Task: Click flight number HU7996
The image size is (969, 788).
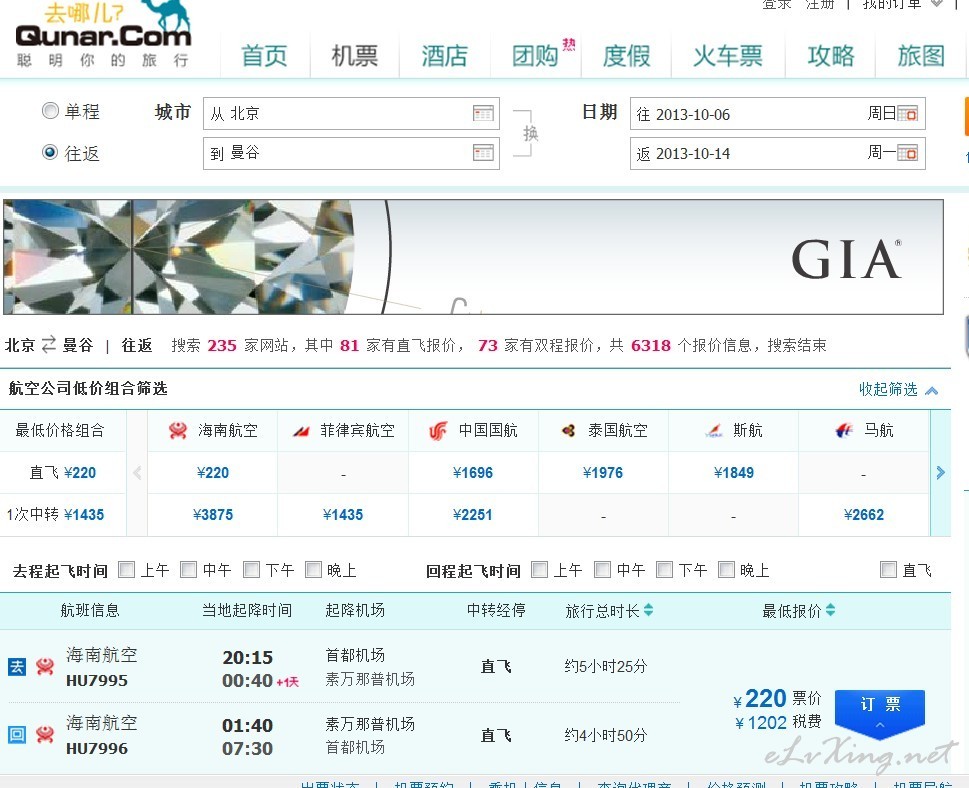Action: coord(97,748)
